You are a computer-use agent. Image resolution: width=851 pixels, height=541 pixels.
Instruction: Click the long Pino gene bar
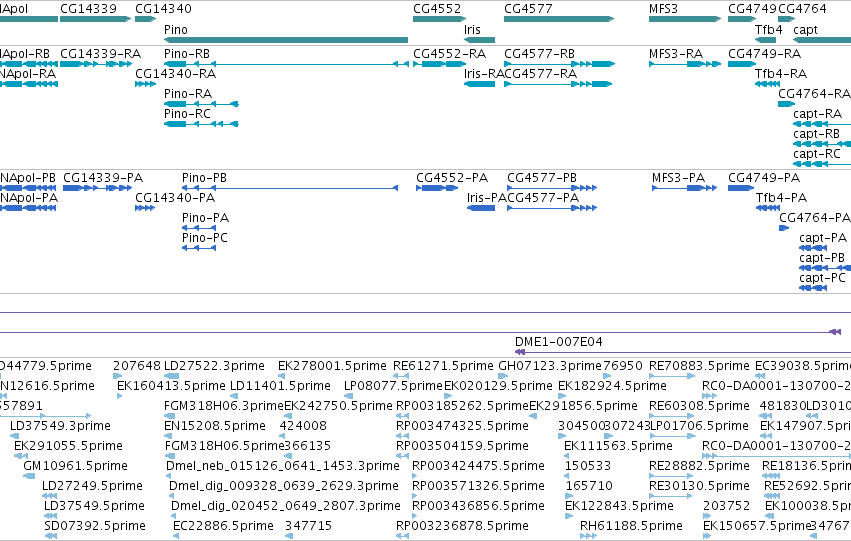pyautogui.click(x=286, y=40)
